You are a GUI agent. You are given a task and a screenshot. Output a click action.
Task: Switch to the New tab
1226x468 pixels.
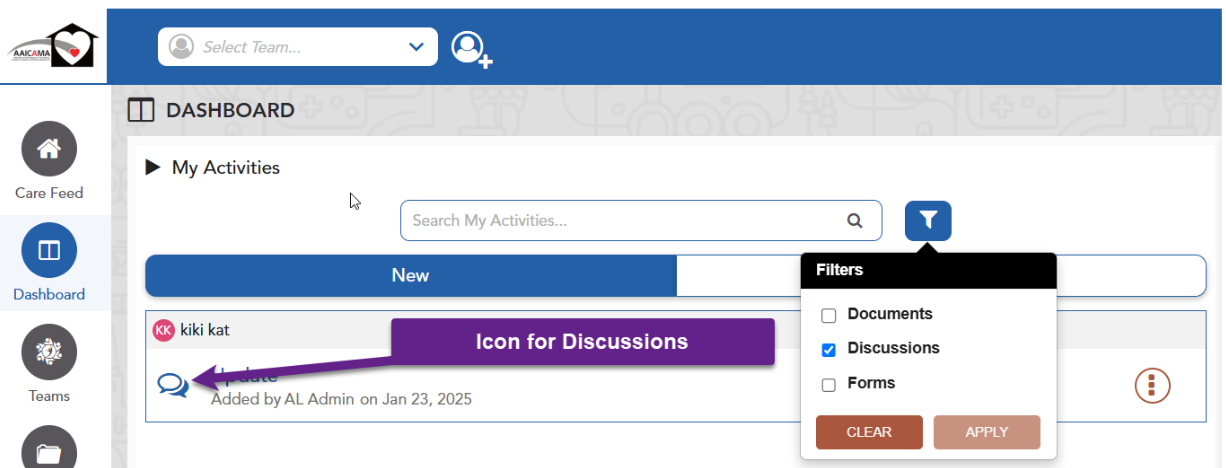(410, 276)
